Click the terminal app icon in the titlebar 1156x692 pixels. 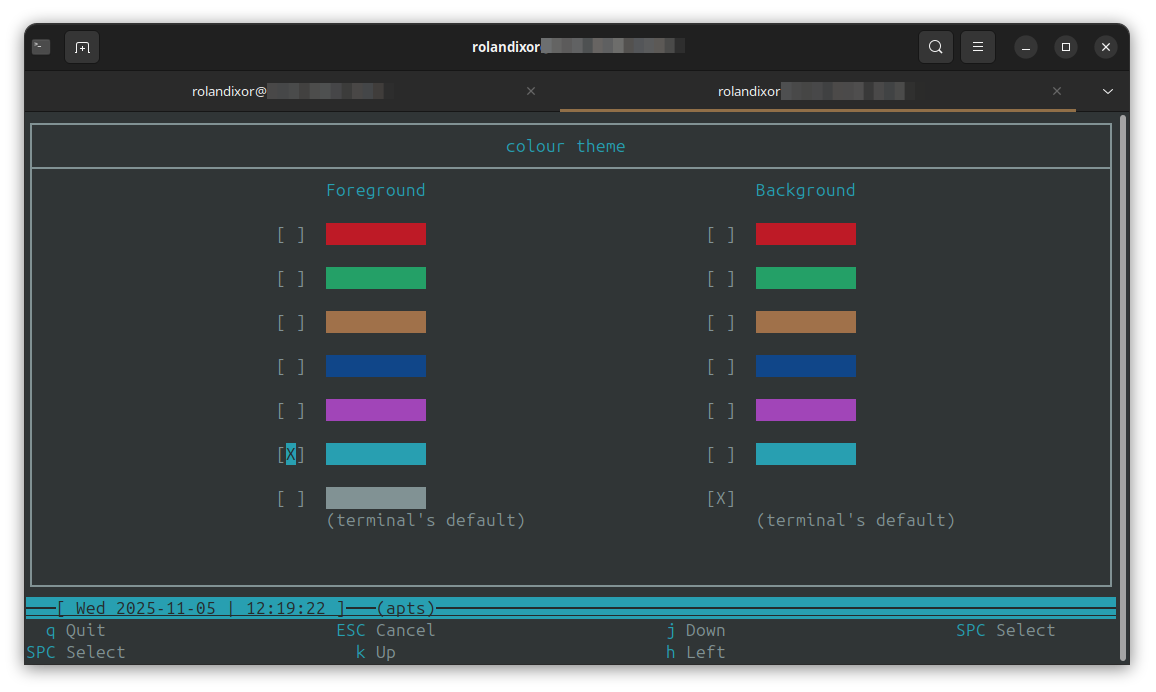point(40,46)
